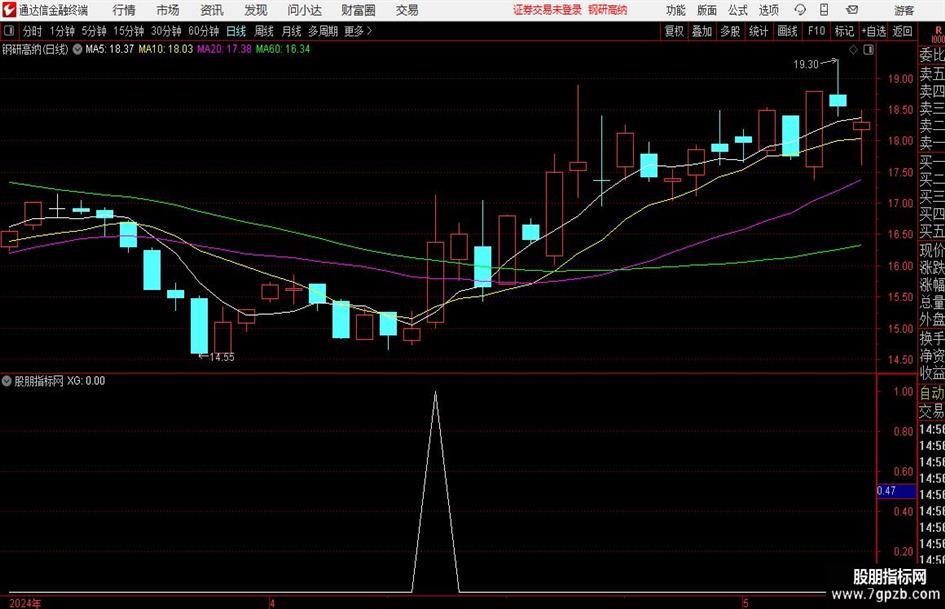Open the 行情 menu

[x=124, y=10]
